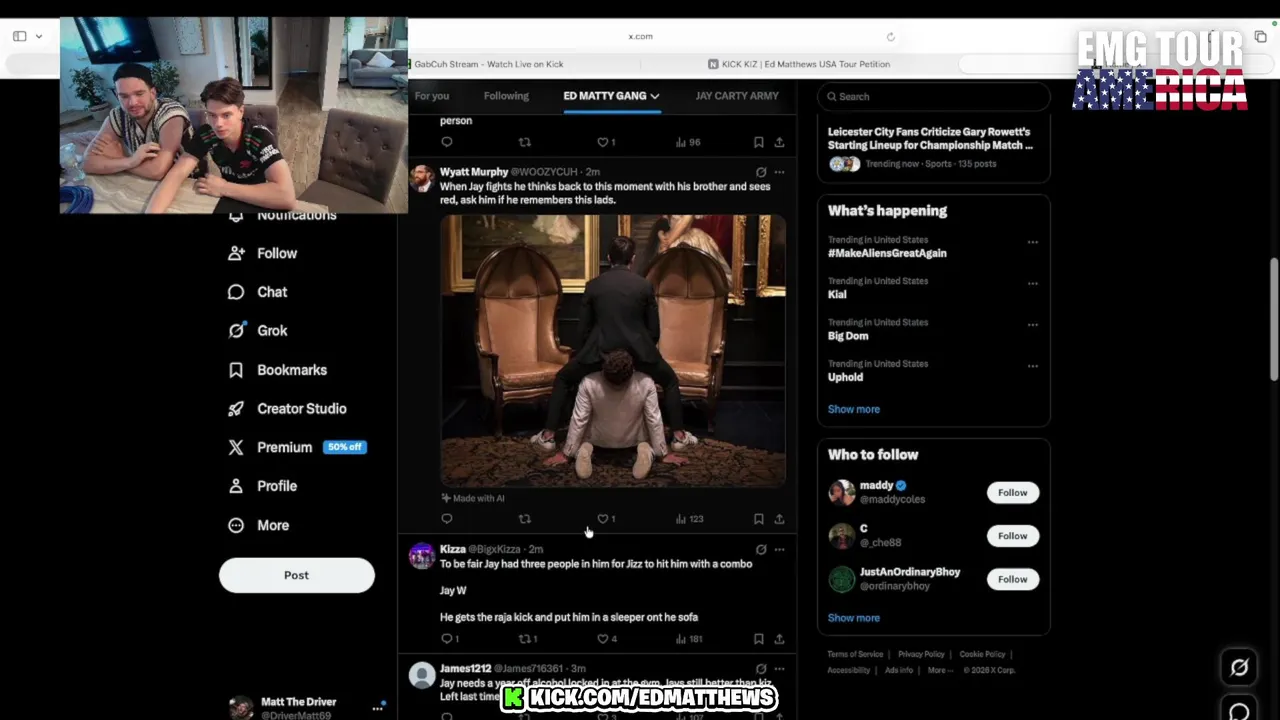Image resolution: width=1280 pixels, height=720 pixels.
Task: Click the Grok logo icon
Action: [236, 331]
